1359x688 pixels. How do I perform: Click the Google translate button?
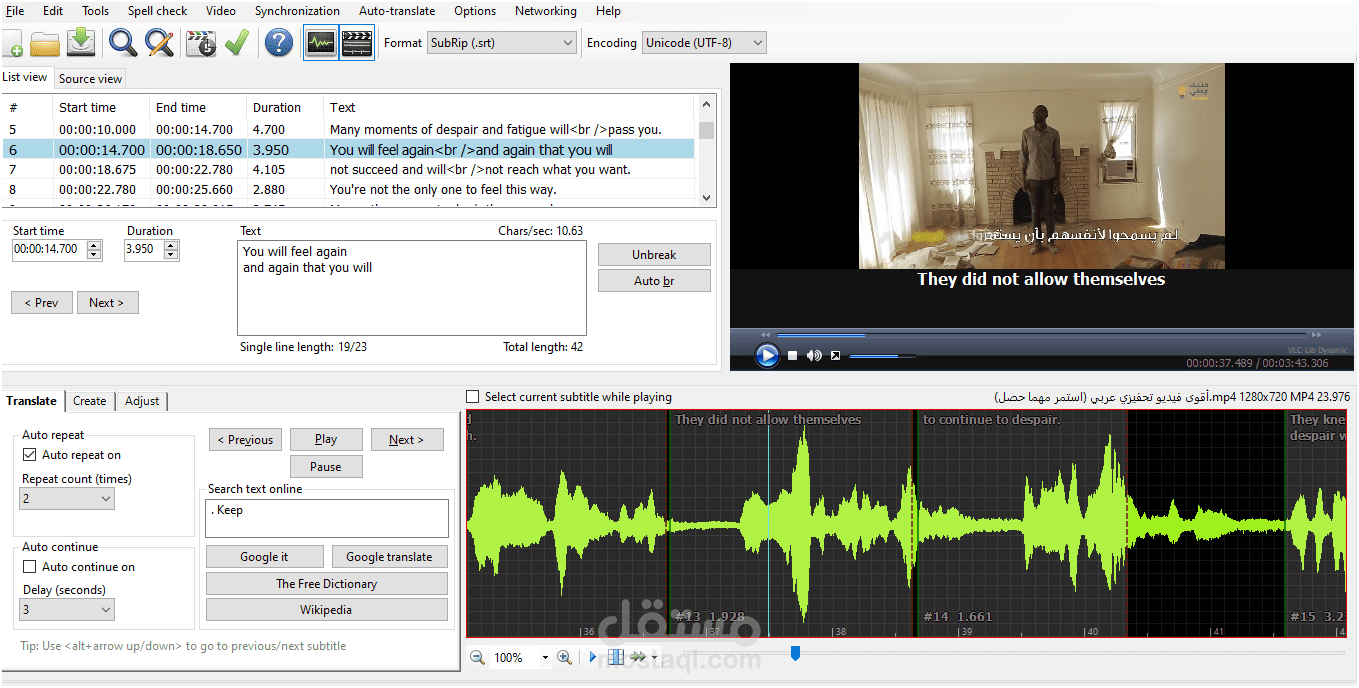[389, 557]
